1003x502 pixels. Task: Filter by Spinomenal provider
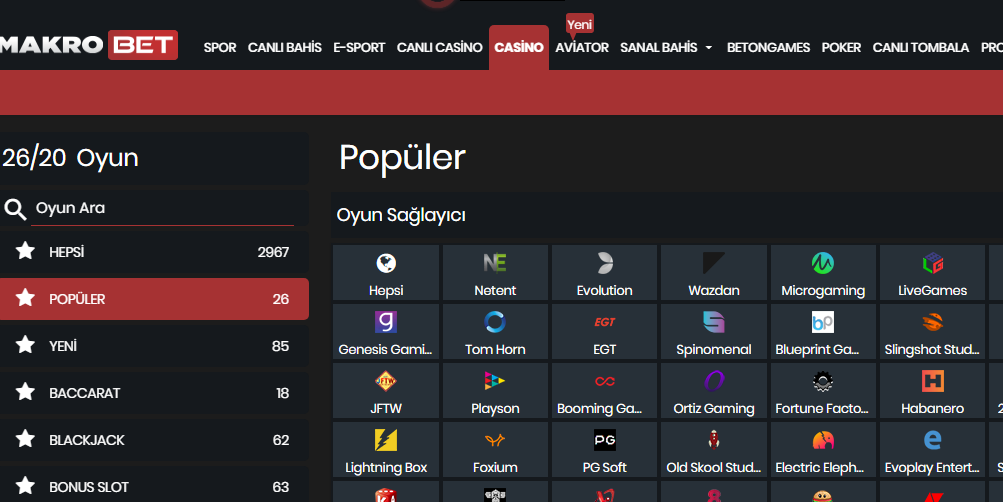(x=714, y=331)
